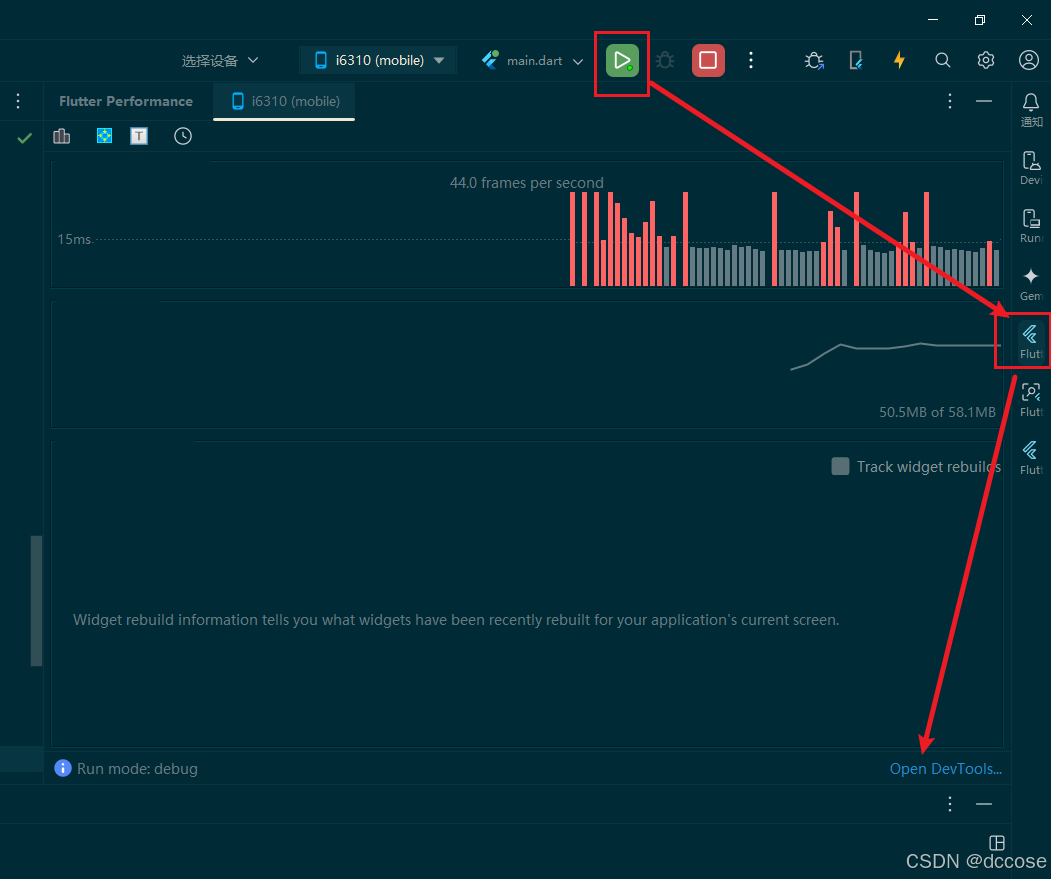Screen dimensions: 1051x879
Task: Click the Run mode info icon
Action: point(62,768)
